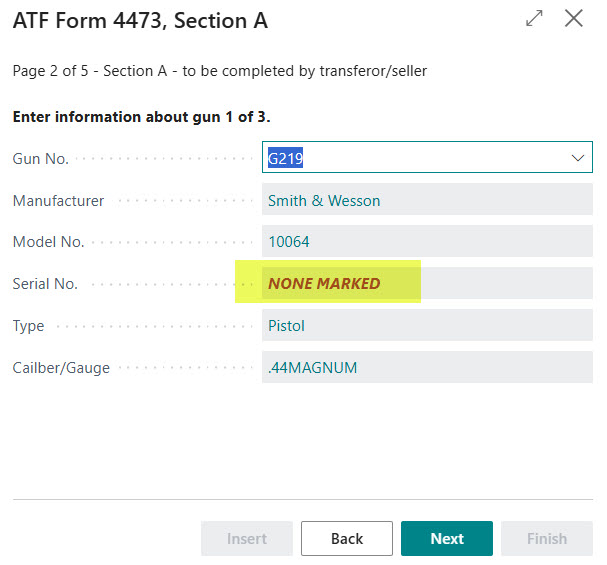Open the Gun No. dropdown arrow
This screenshot has height=565, width=607.
[577, 158]
